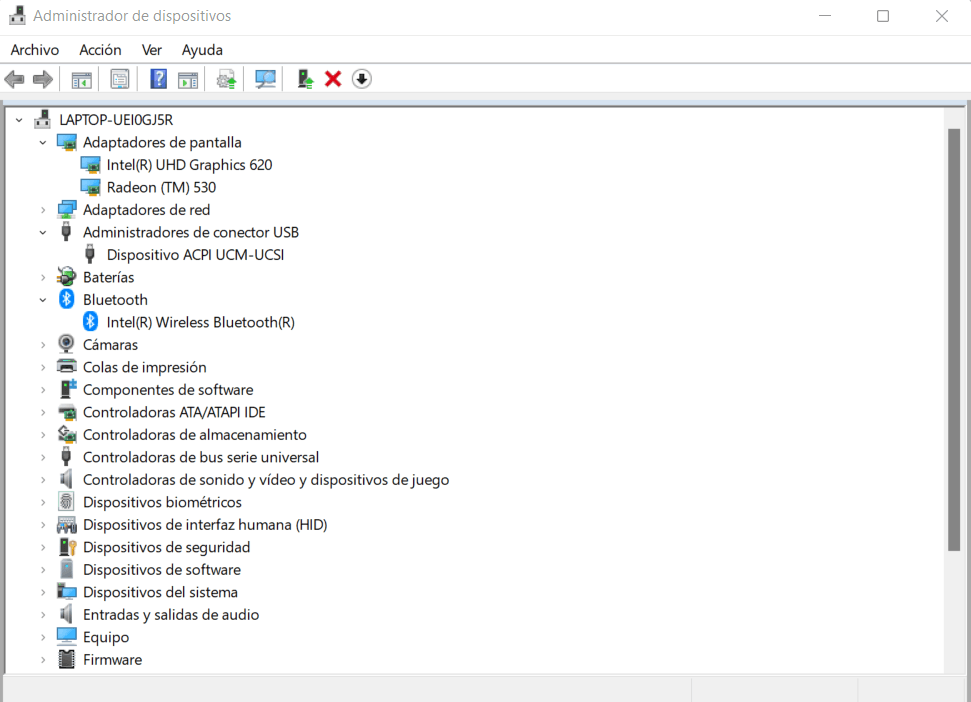Click the Bluetooth category icon
Viewport: 971px width, 702px height.
66,300
